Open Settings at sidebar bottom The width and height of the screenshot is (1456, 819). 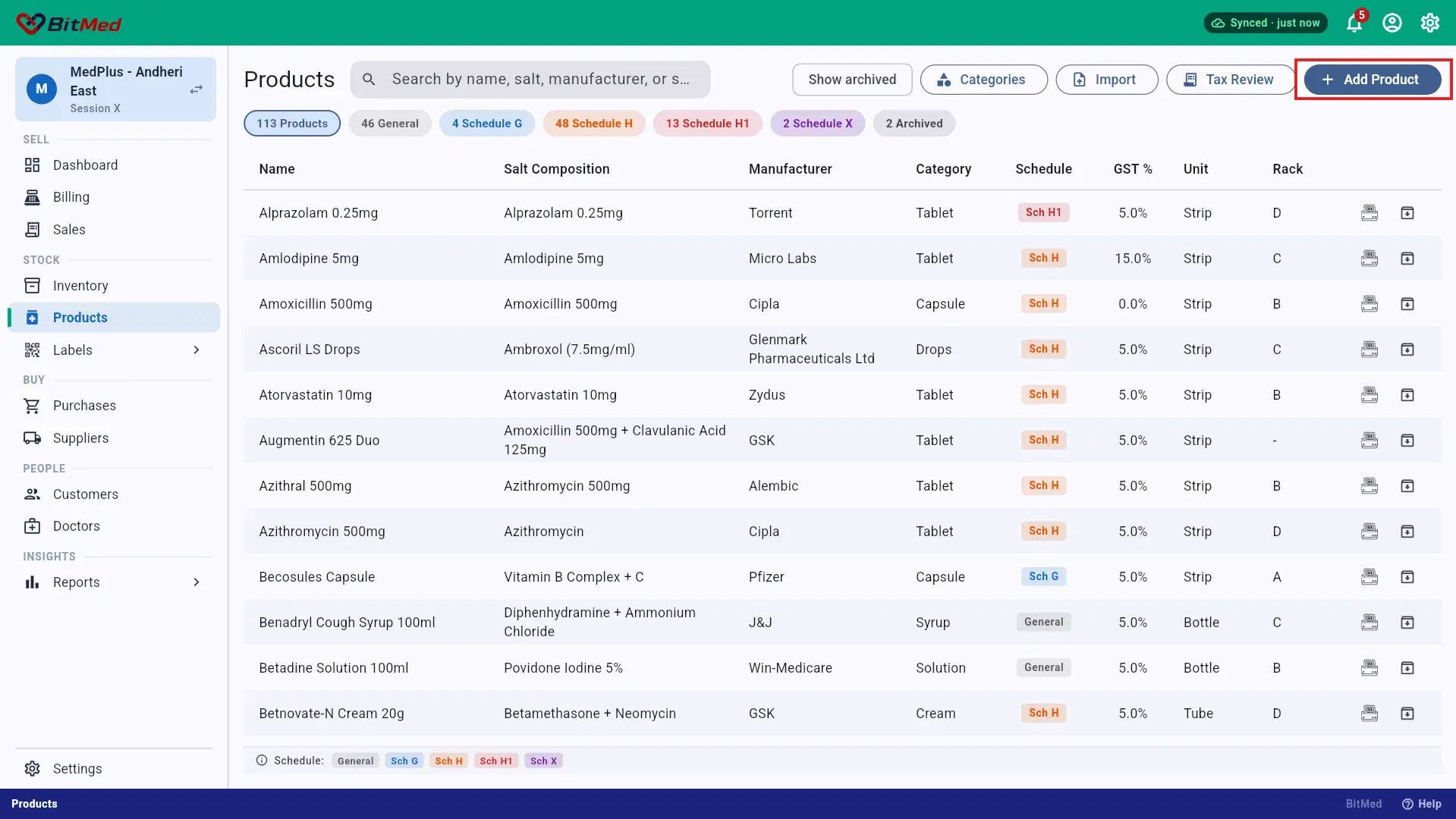point(114,769)
